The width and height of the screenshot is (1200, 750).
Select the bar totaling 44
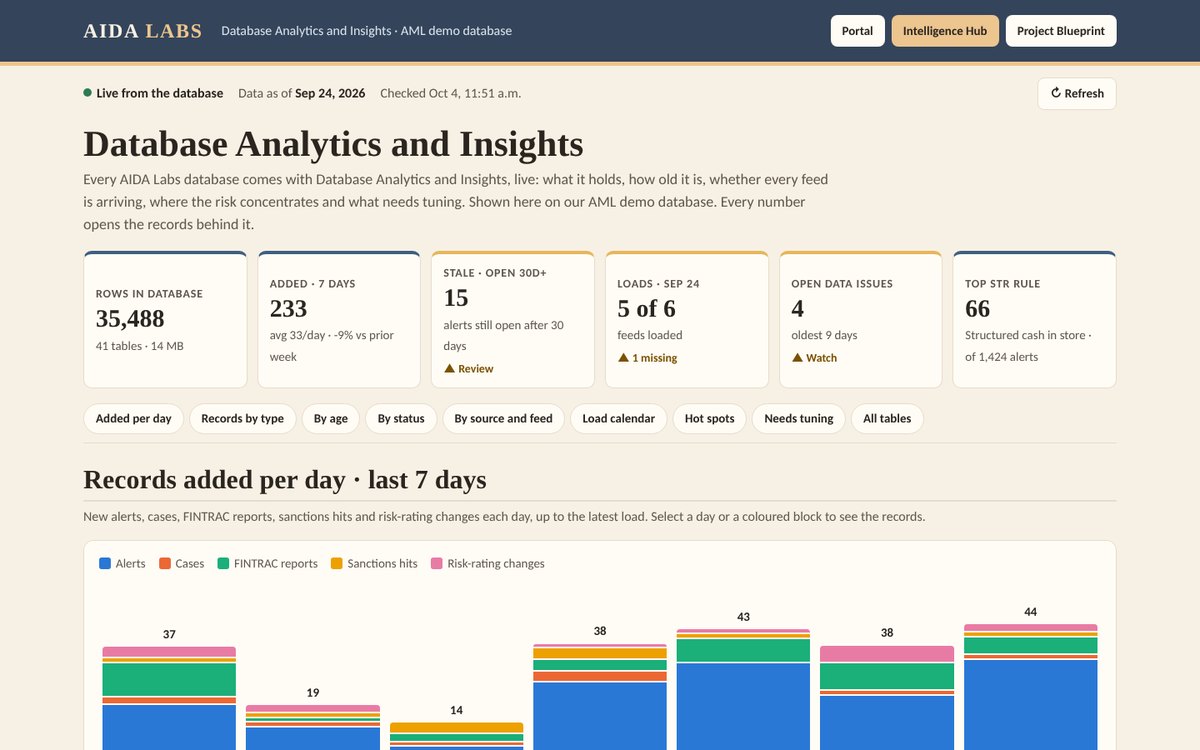[x=1031, y=687]
